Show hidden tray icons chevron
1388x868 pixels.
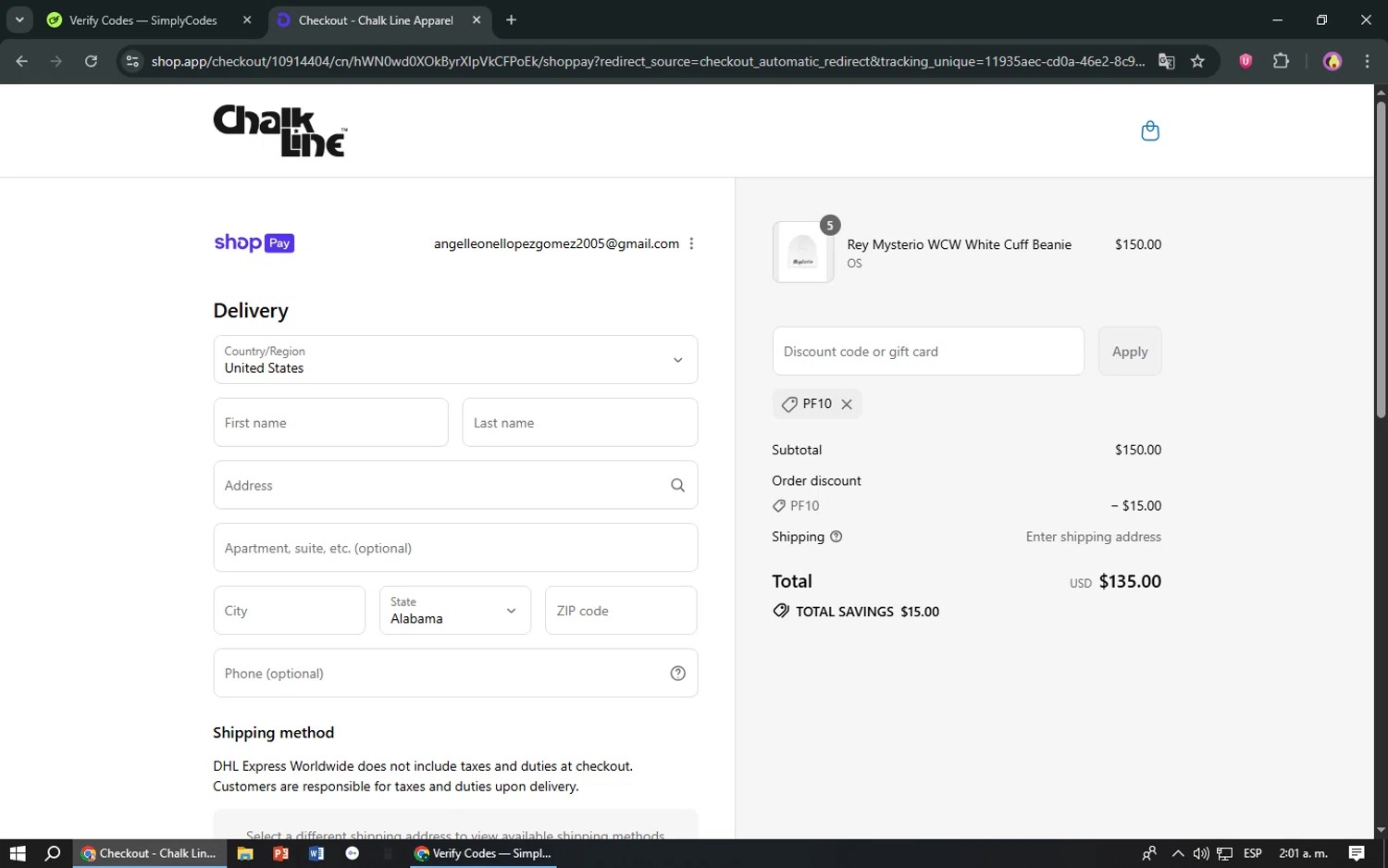(1177, 853)
